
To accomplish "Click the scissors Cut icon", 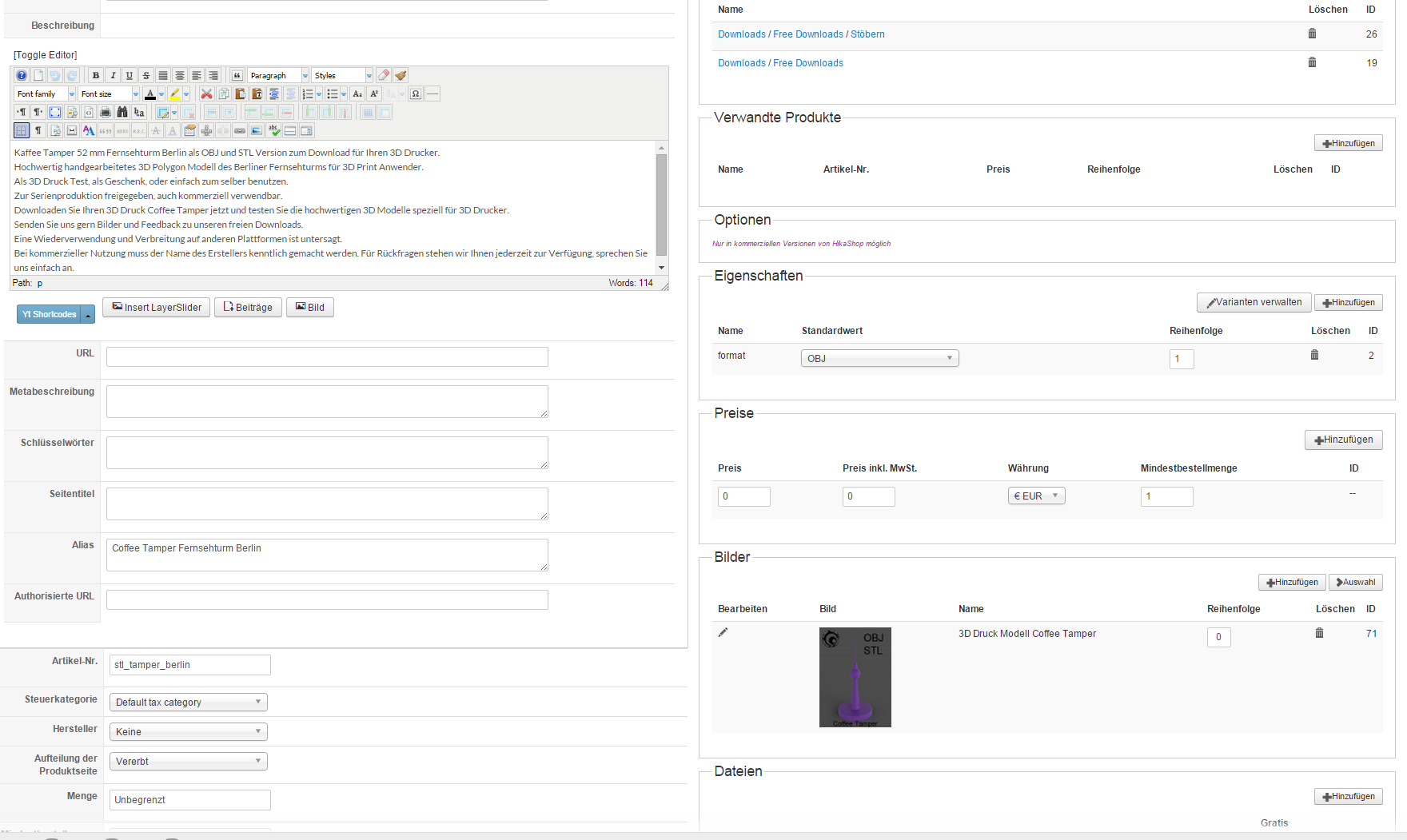I will (x=206, y=94).
